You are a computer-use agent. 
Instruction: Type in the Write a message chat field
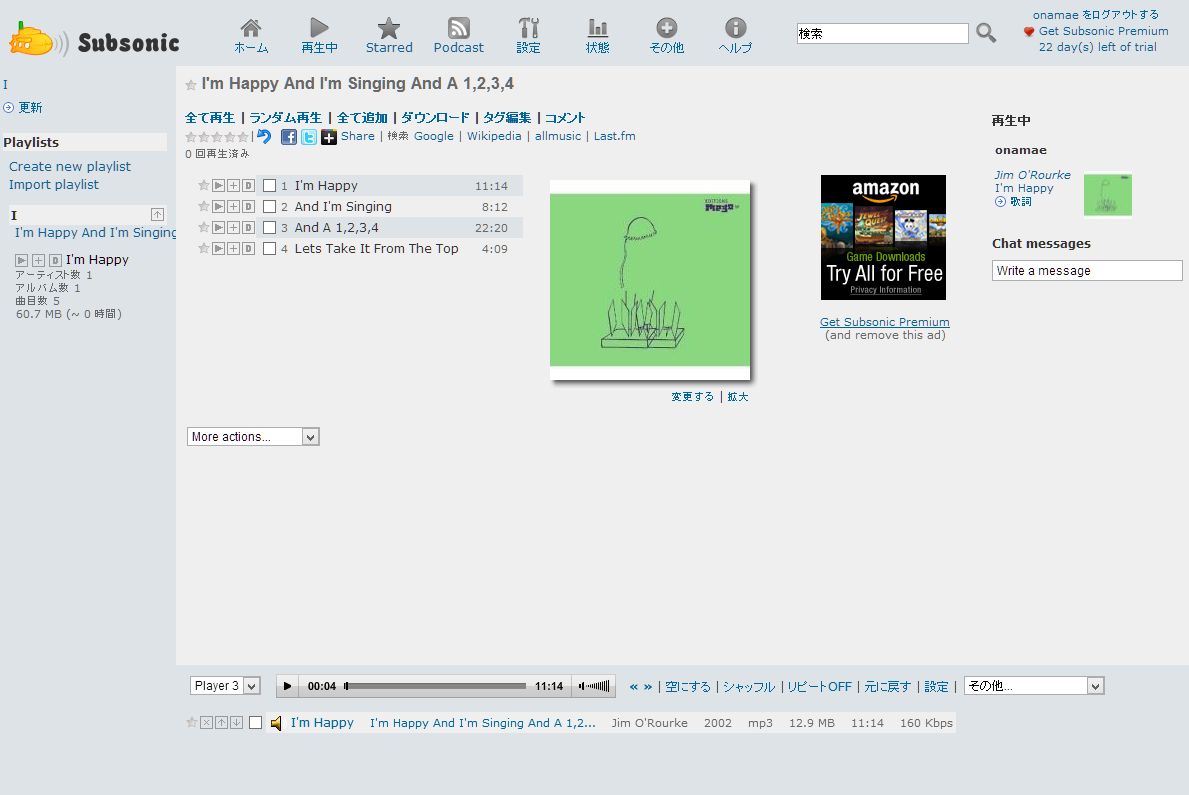[x=1087, y=271]
